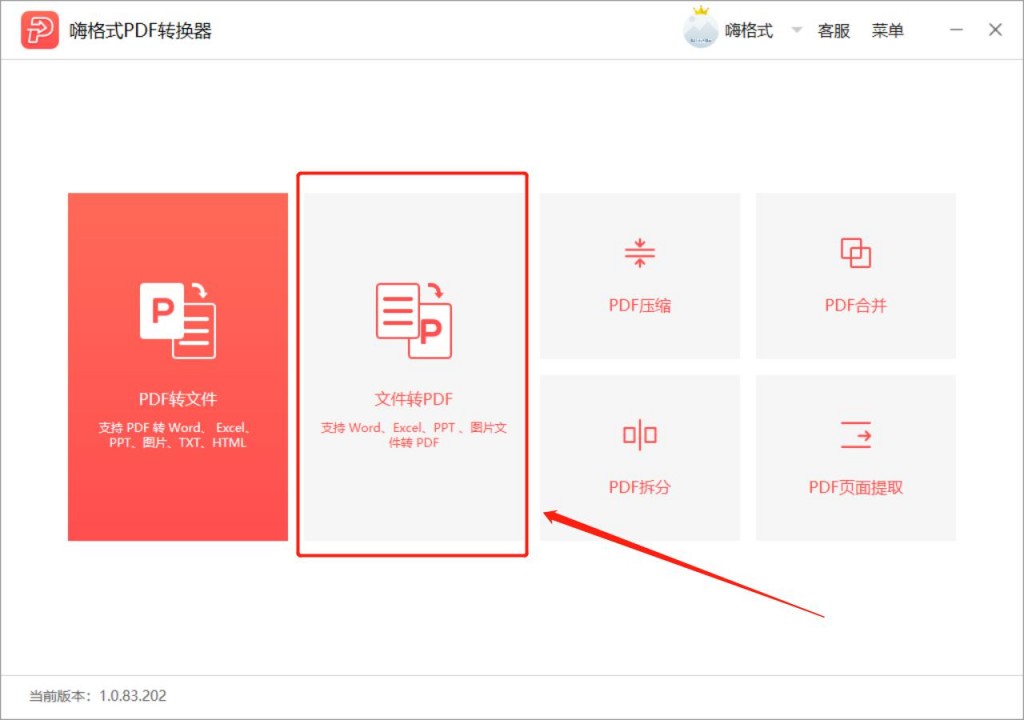Click the 嗨格式PDF转换器 title text
1024x720 pixels.
click(x=140, y=31)
